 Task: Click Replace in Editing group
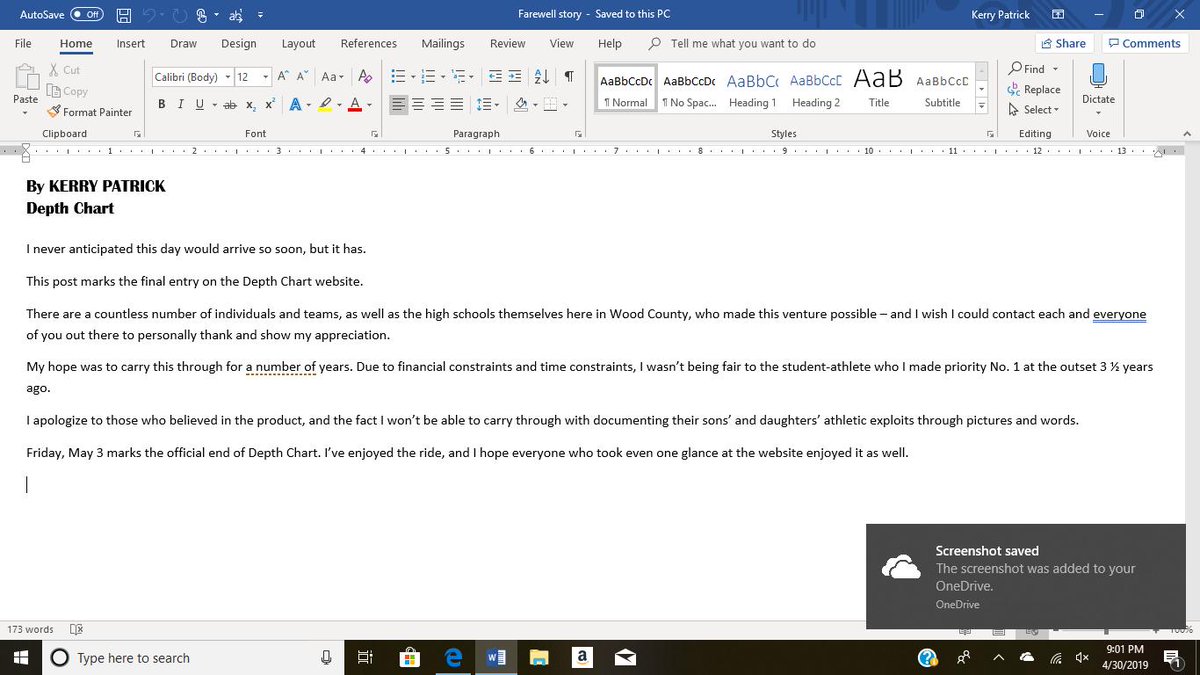[1034, 89]
